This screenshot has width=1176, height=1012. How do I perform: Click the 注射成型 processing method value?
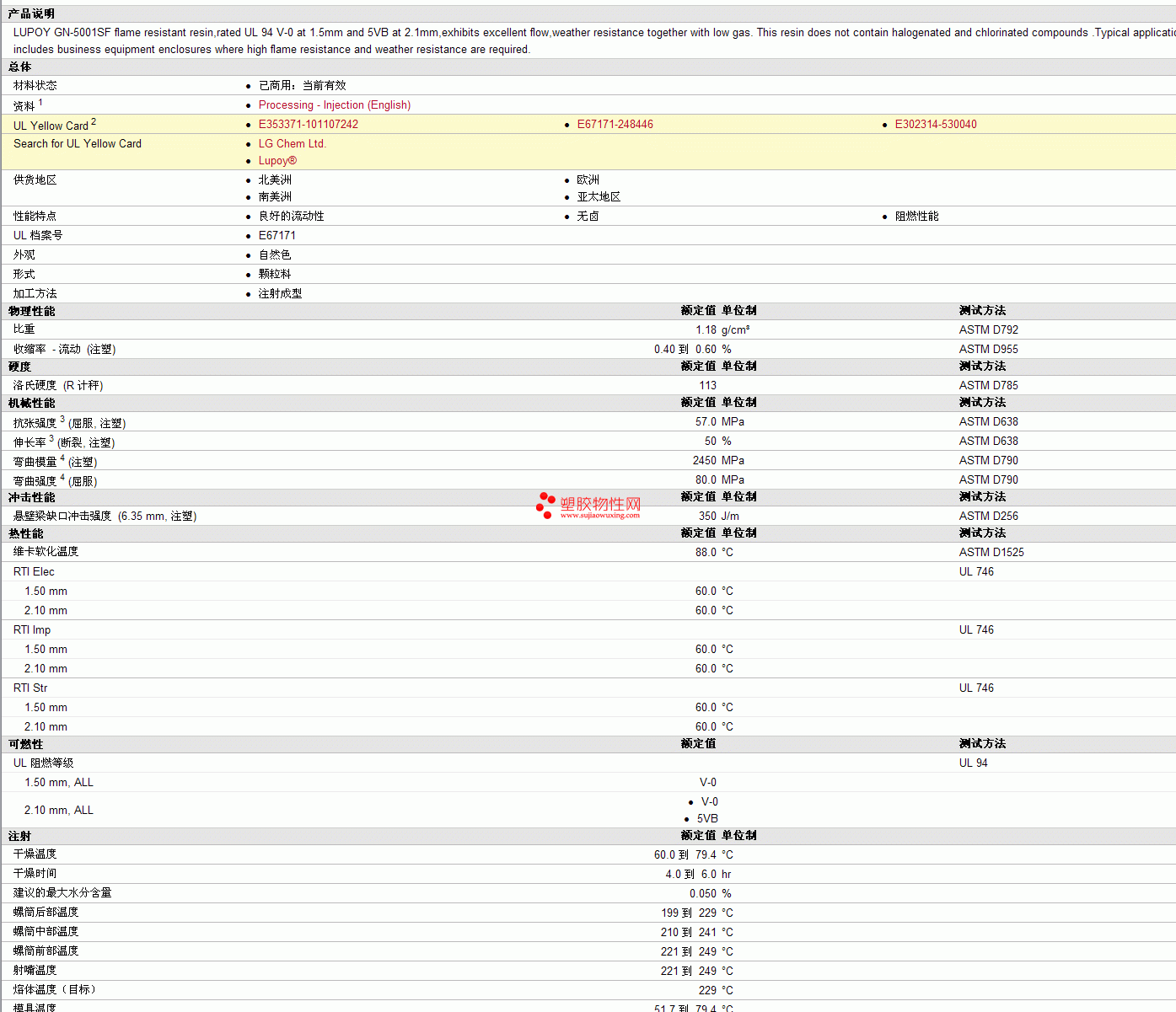pyautogui.click(x=281, y=294)
